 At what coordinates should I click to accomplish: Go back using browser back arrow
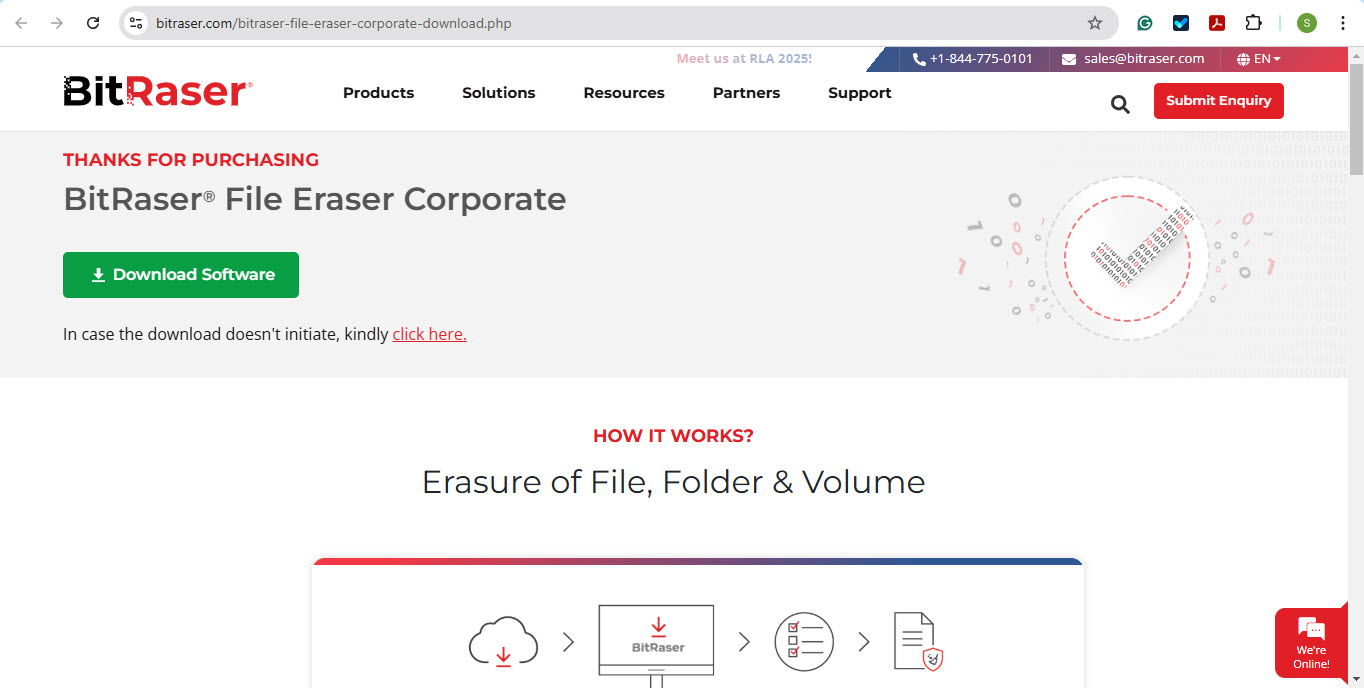pyautogui.click(x=21, y=22)
